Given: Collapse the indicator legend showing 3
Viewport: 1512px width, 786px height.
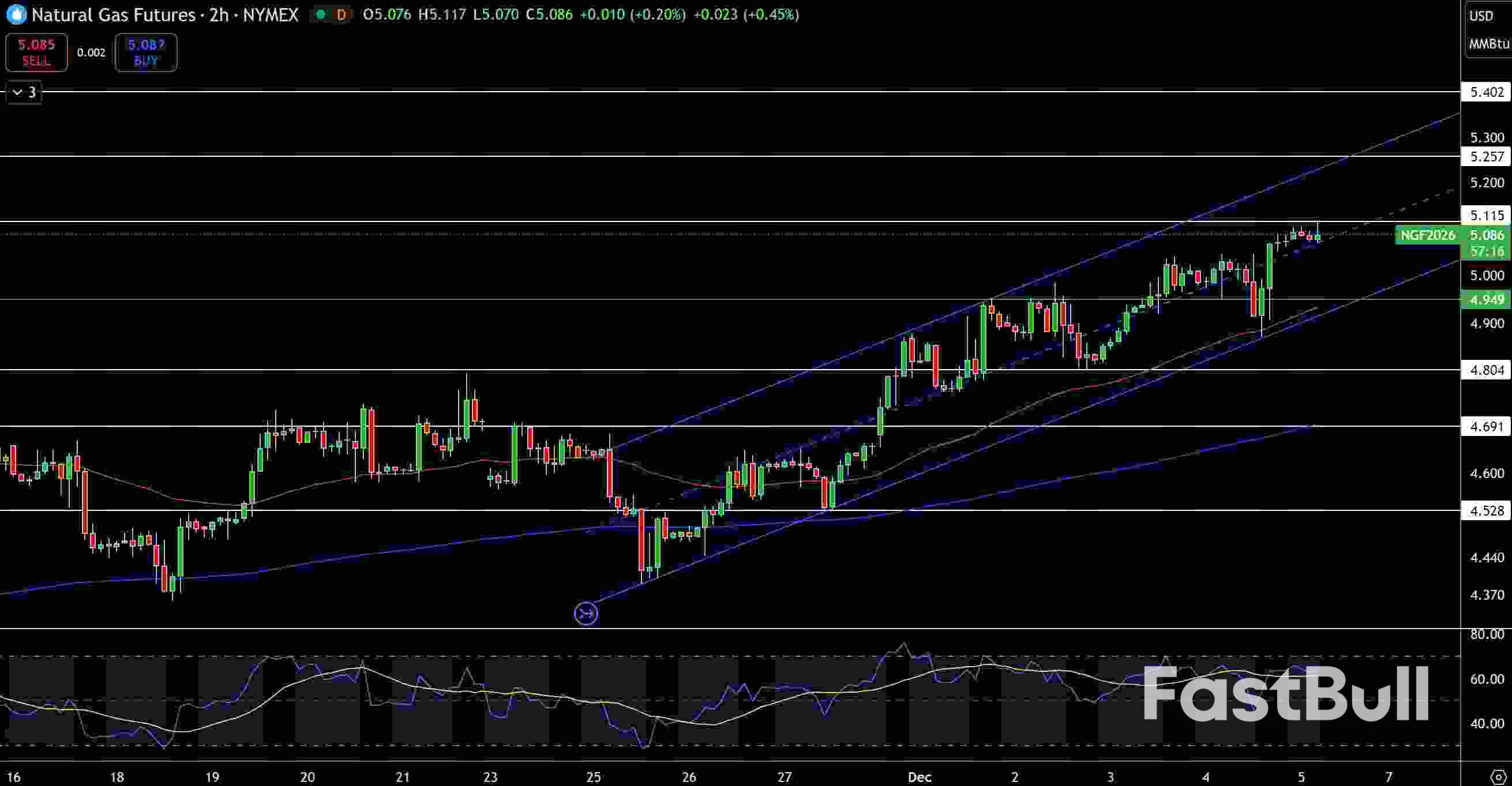Looking at the screenshot, I should click(24, 92).
